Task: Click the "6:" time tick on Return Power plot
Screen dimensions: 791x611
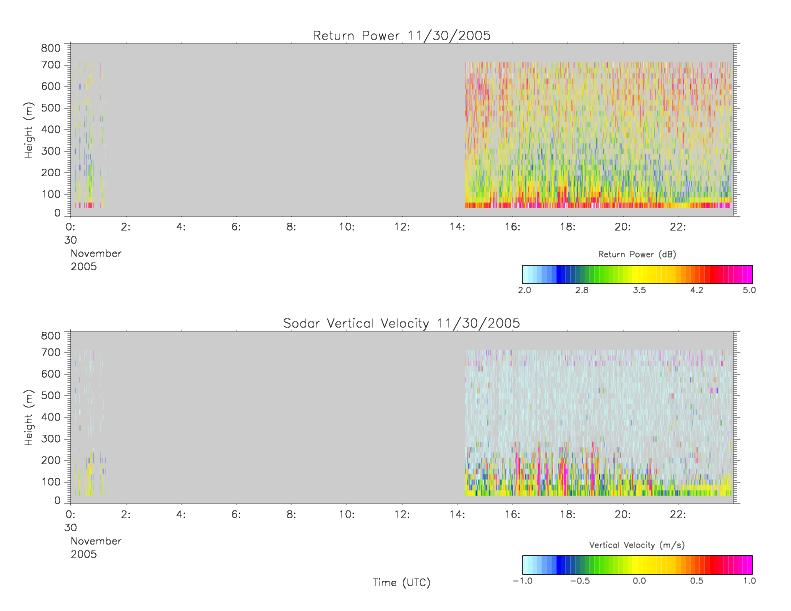Action: (x=236, y=227)
